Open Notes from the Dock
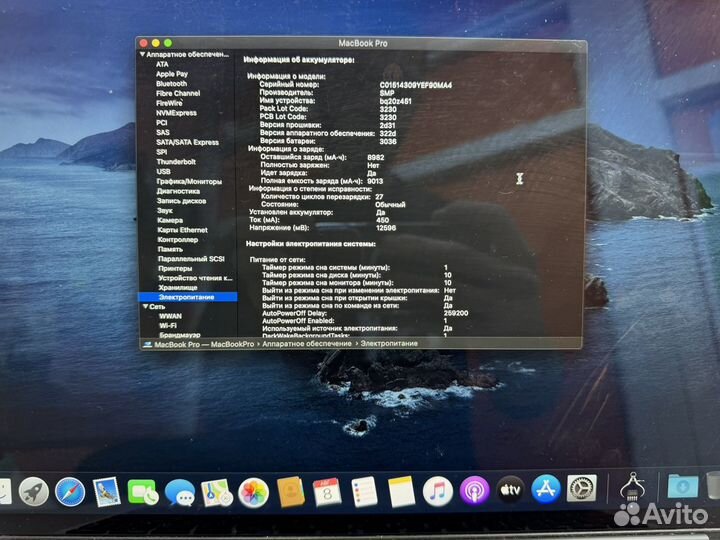 pyautogui.click(x=401, y=492)
